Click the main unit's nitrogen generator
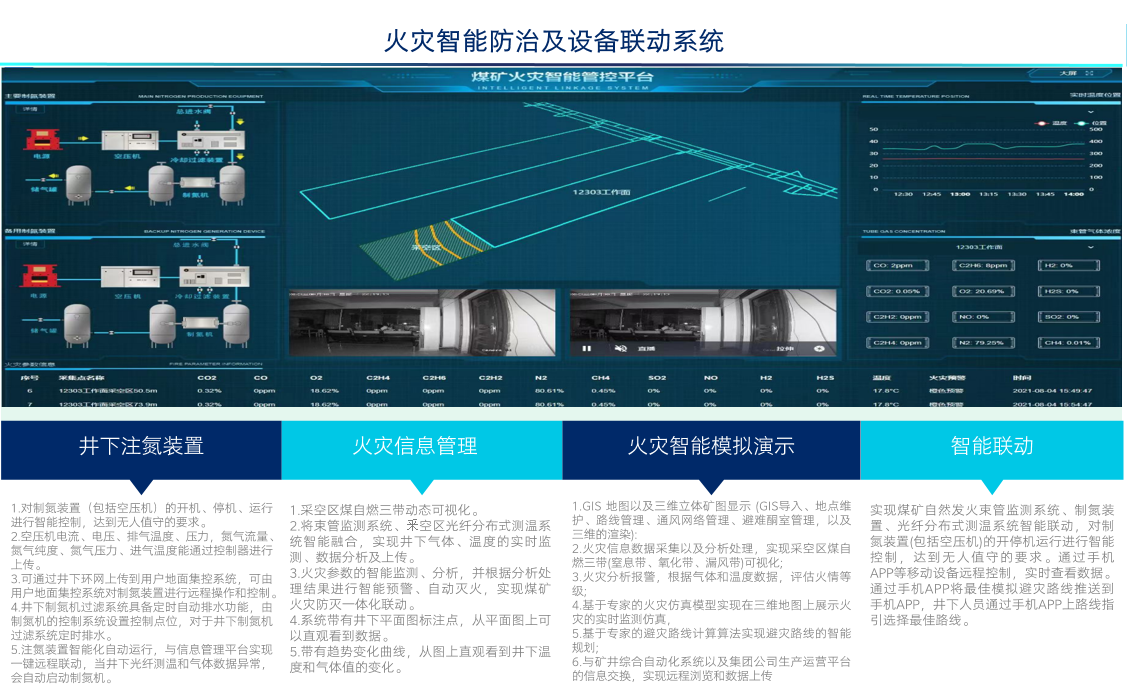Viewport: 1127px width, 696px height. pyautogui.click(x=197, y=182)
